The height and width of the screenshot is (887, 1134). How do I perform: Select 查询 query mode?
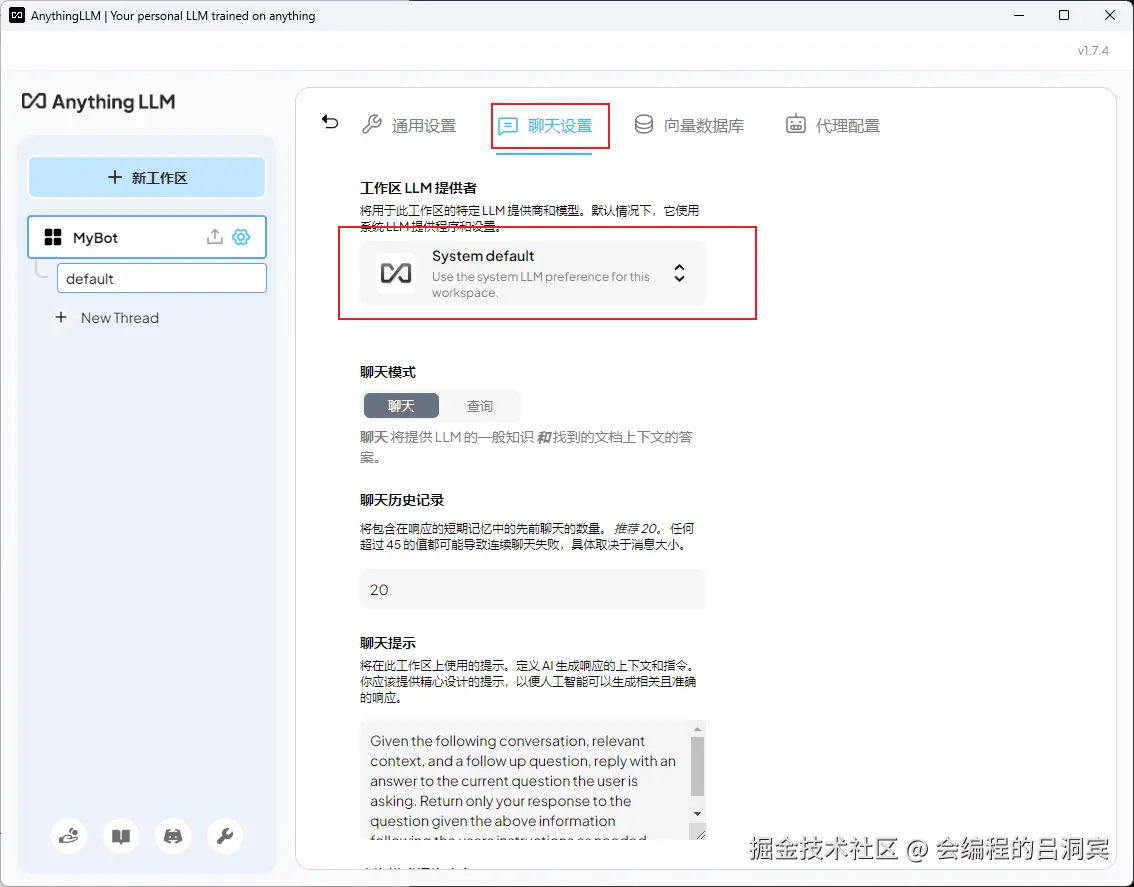tap(479, 406)
